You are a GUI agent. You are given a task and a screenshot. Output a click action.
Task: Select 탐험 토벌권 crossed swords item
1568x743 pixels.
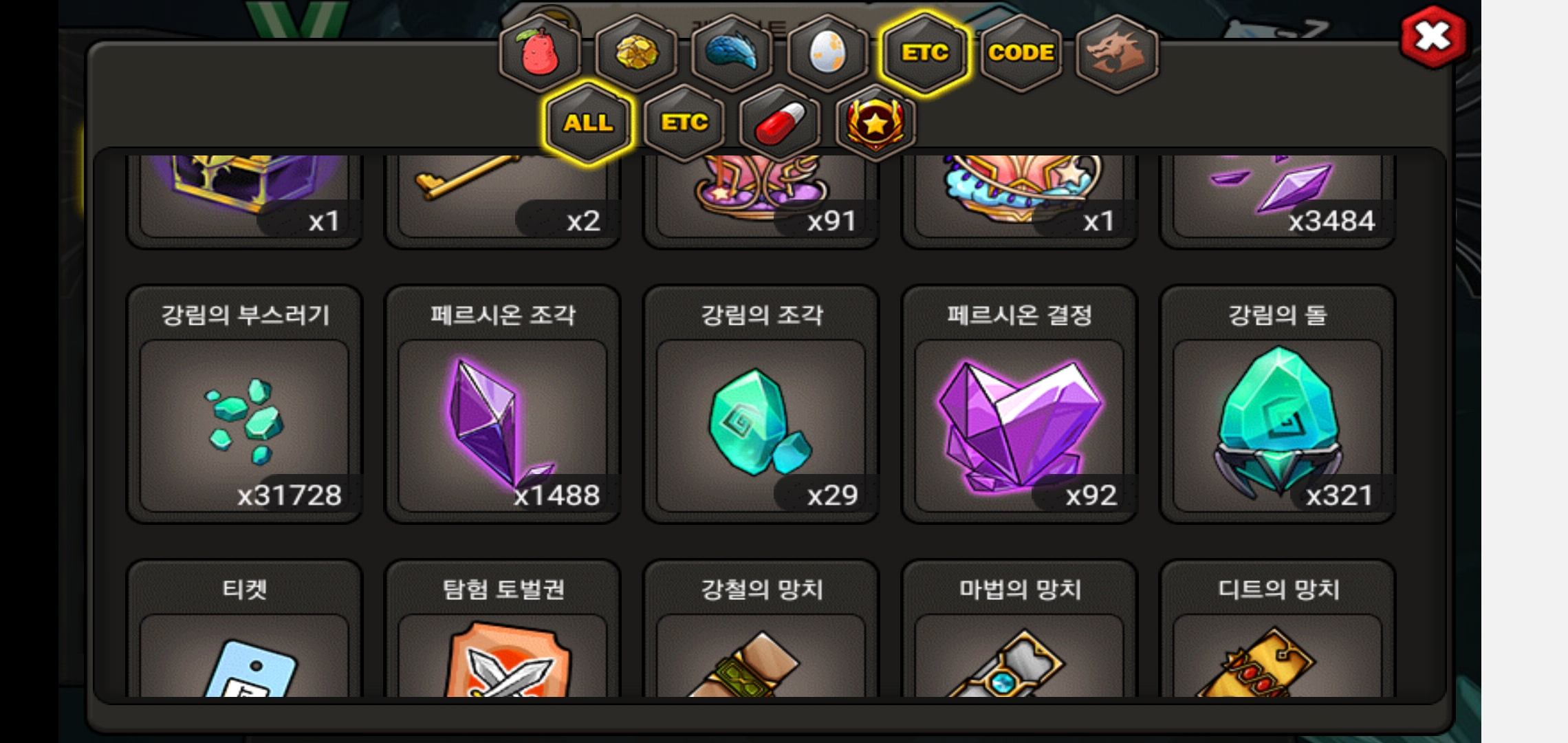point(503,629)
